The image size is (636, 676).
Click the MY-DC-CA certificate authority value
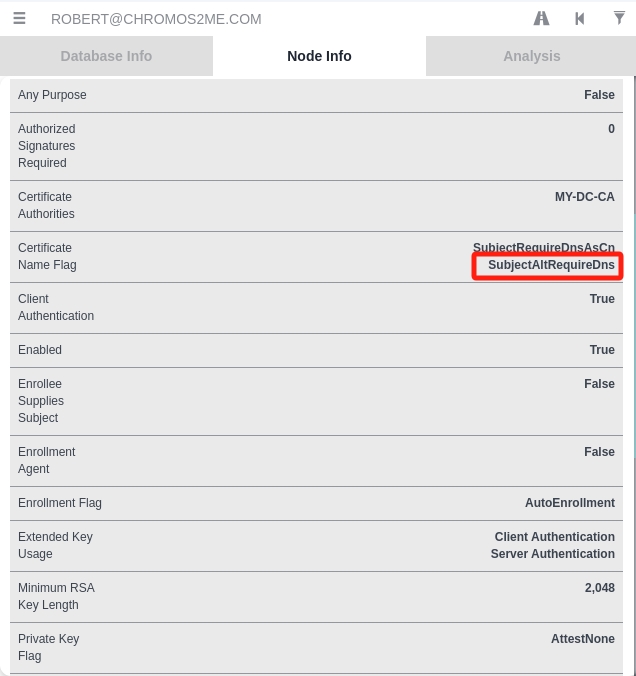click(x=584, y=197)
